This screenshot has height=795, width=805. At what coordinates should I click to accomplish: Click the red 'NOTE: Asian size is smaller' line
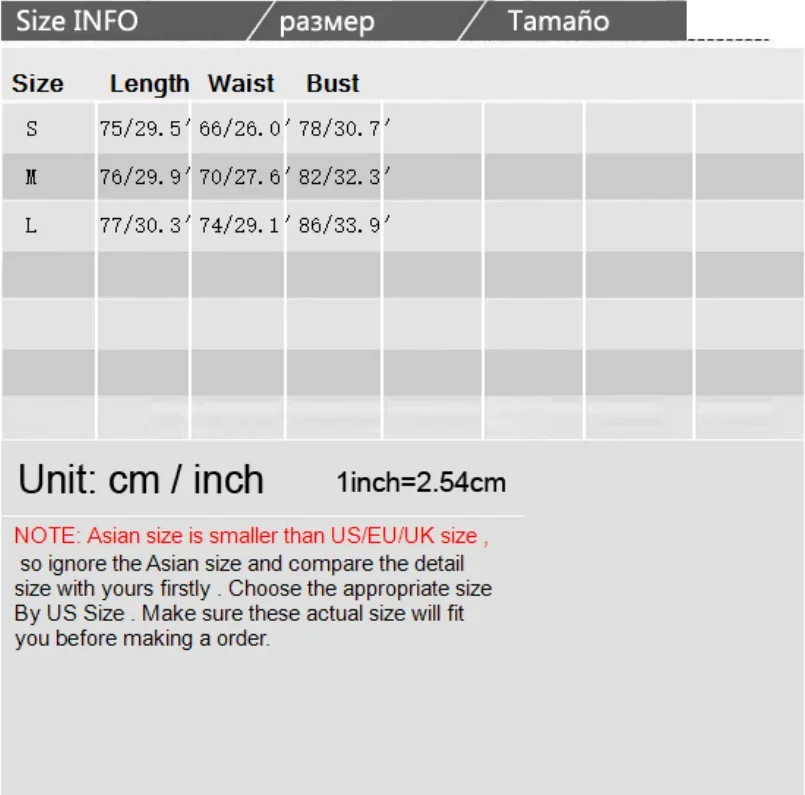(x=251, y=536)
